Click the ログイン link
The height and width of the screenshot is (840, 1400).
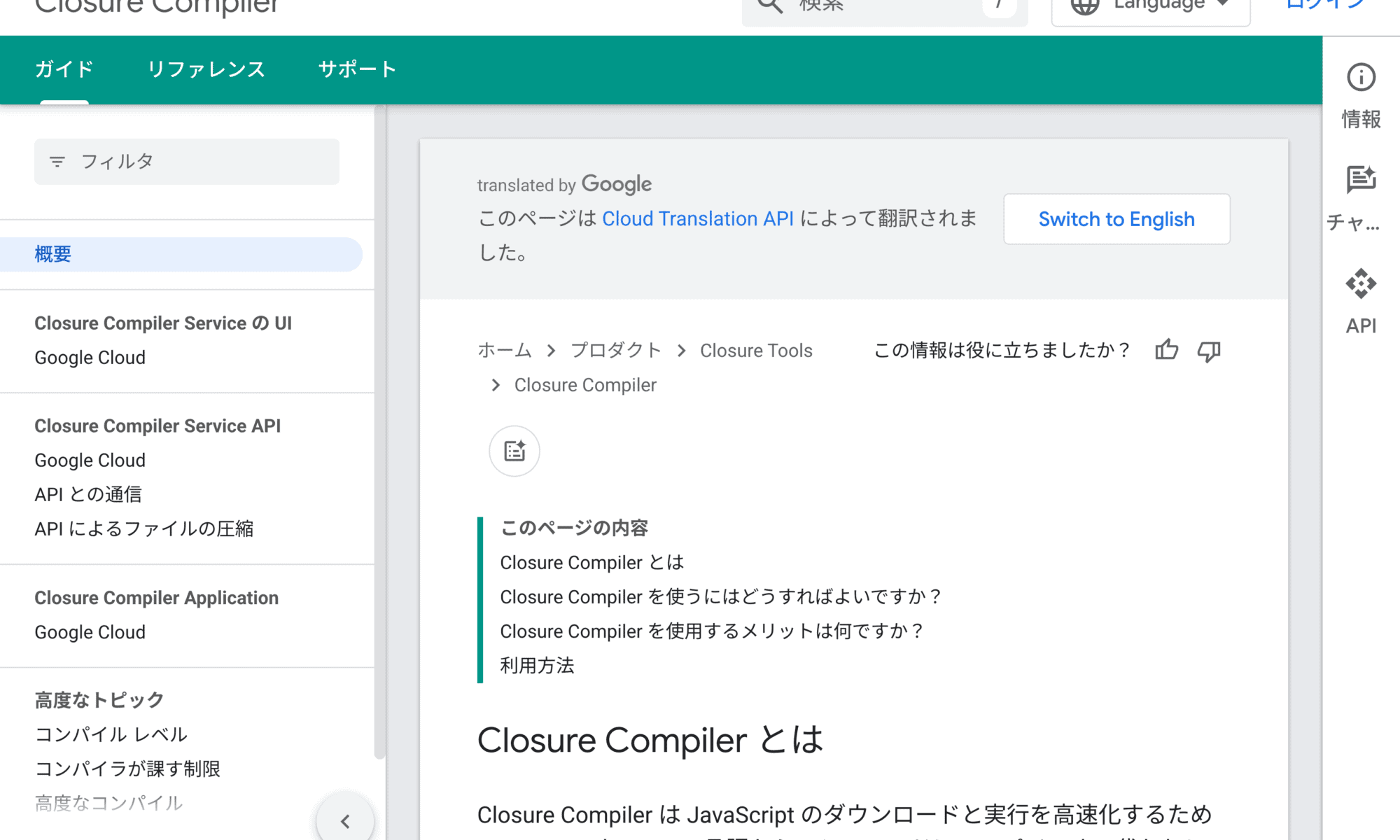[1325, 6]
